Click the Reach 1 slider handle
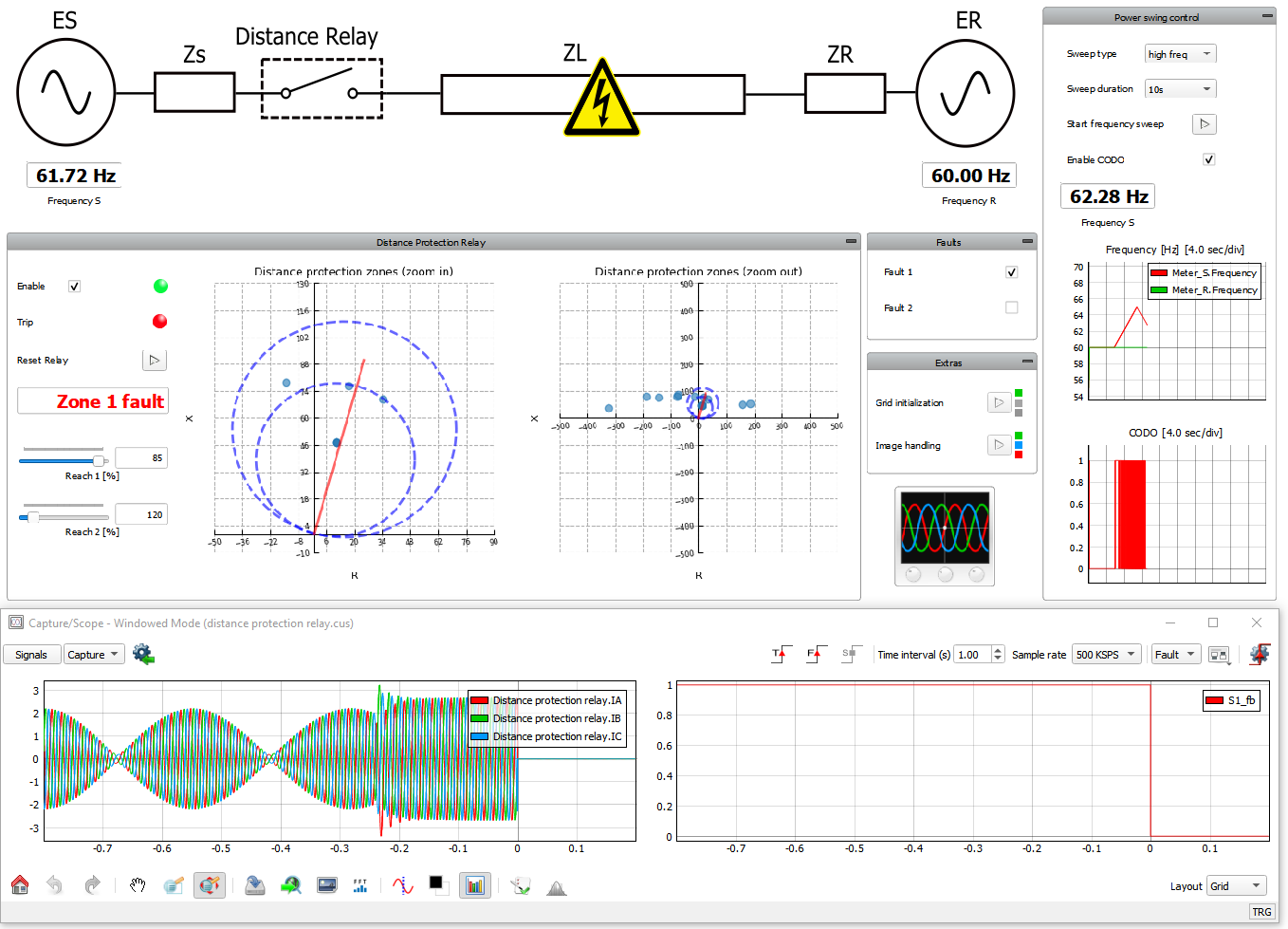Screen dimensions: 1288x929 [x=99, y=460]
